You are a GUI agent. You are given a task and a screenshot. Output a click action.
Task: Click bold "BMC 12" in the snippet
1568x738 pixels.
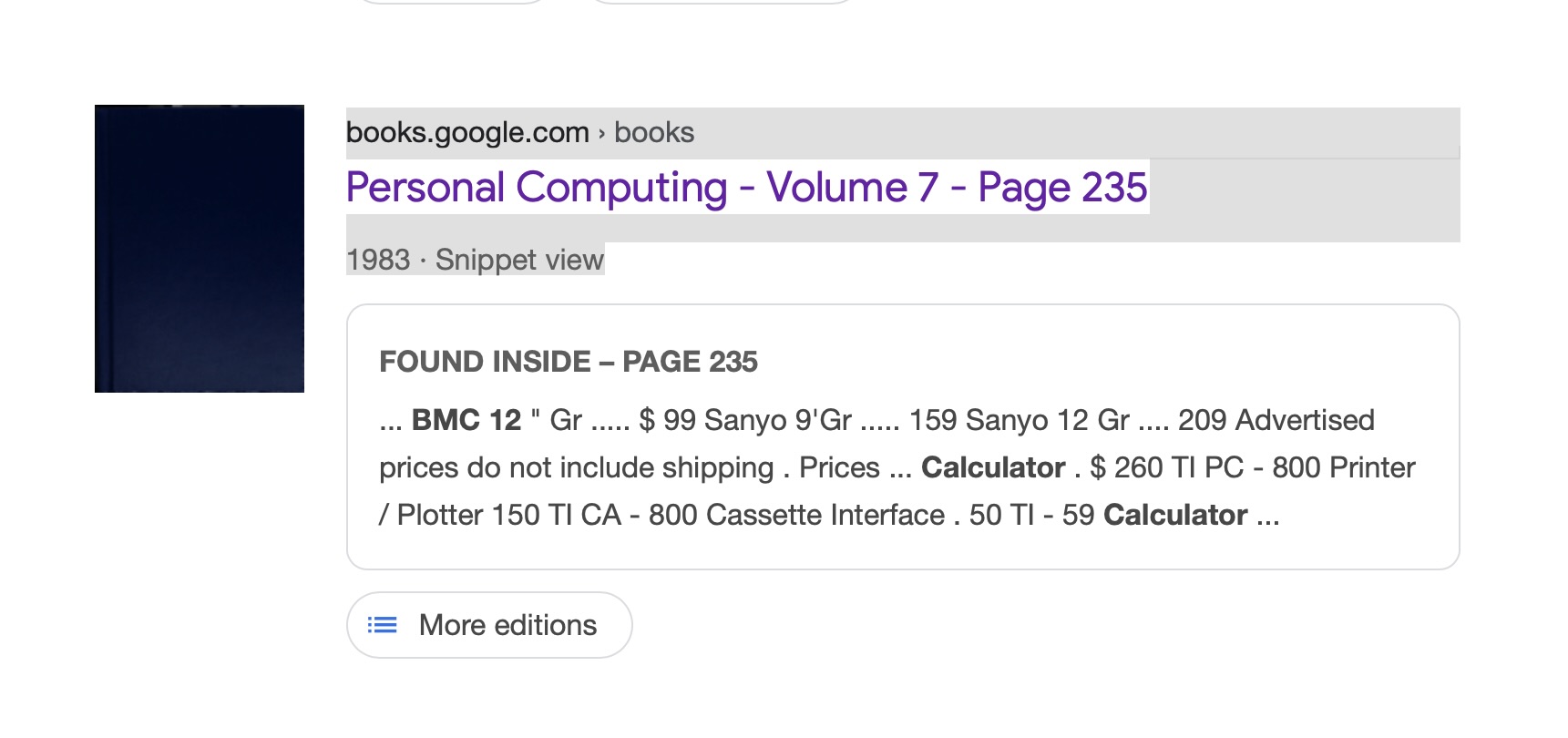coord(466,420)
